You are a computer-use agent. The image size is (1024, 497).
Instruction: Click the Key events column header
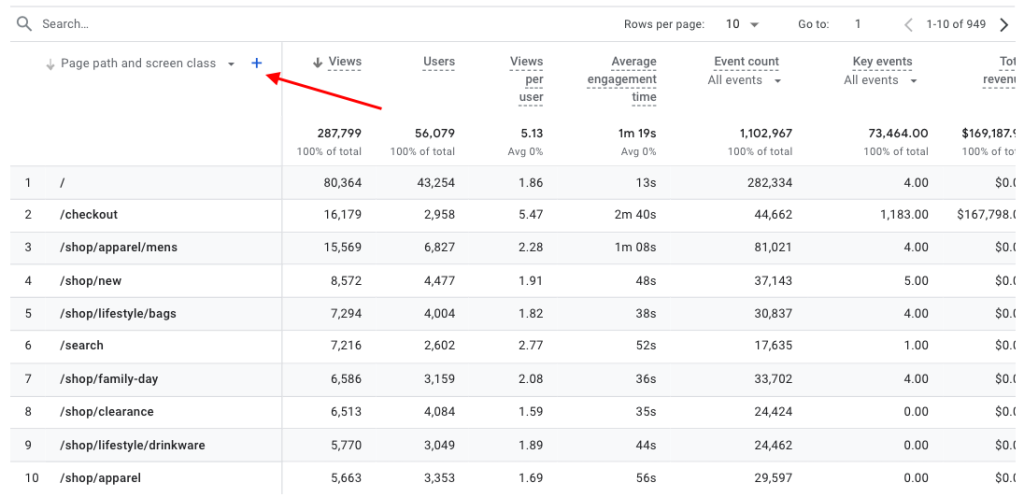click(882, 62)
